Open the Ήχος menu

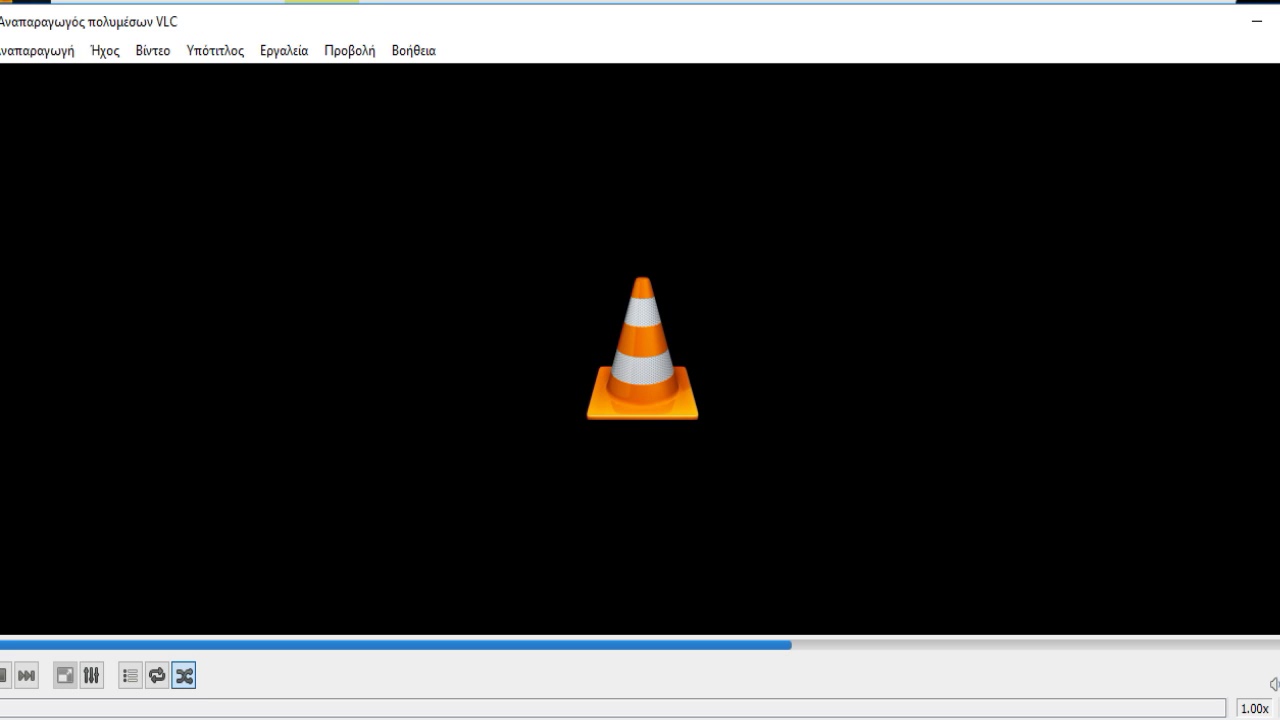coord(105,50)
